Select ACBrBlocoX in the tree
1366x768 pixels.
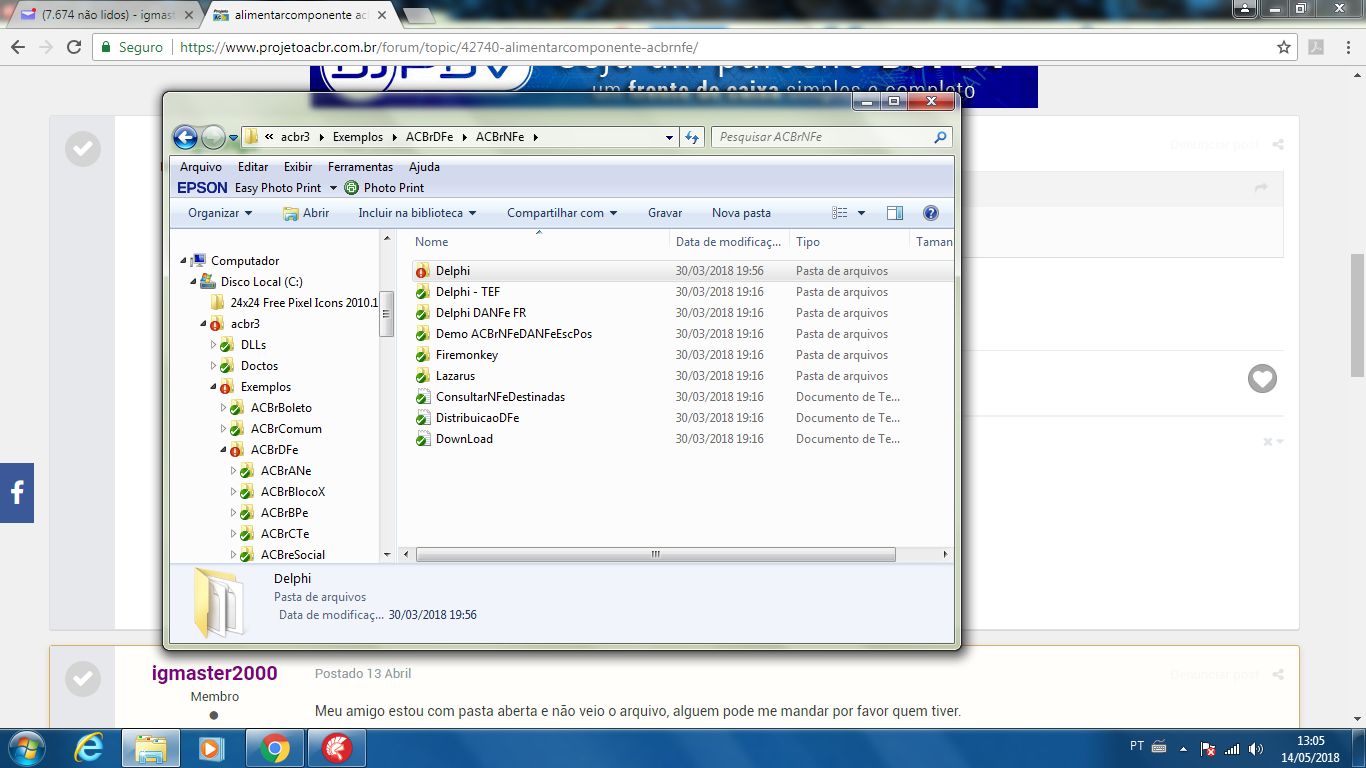click(x=293, y=492)
